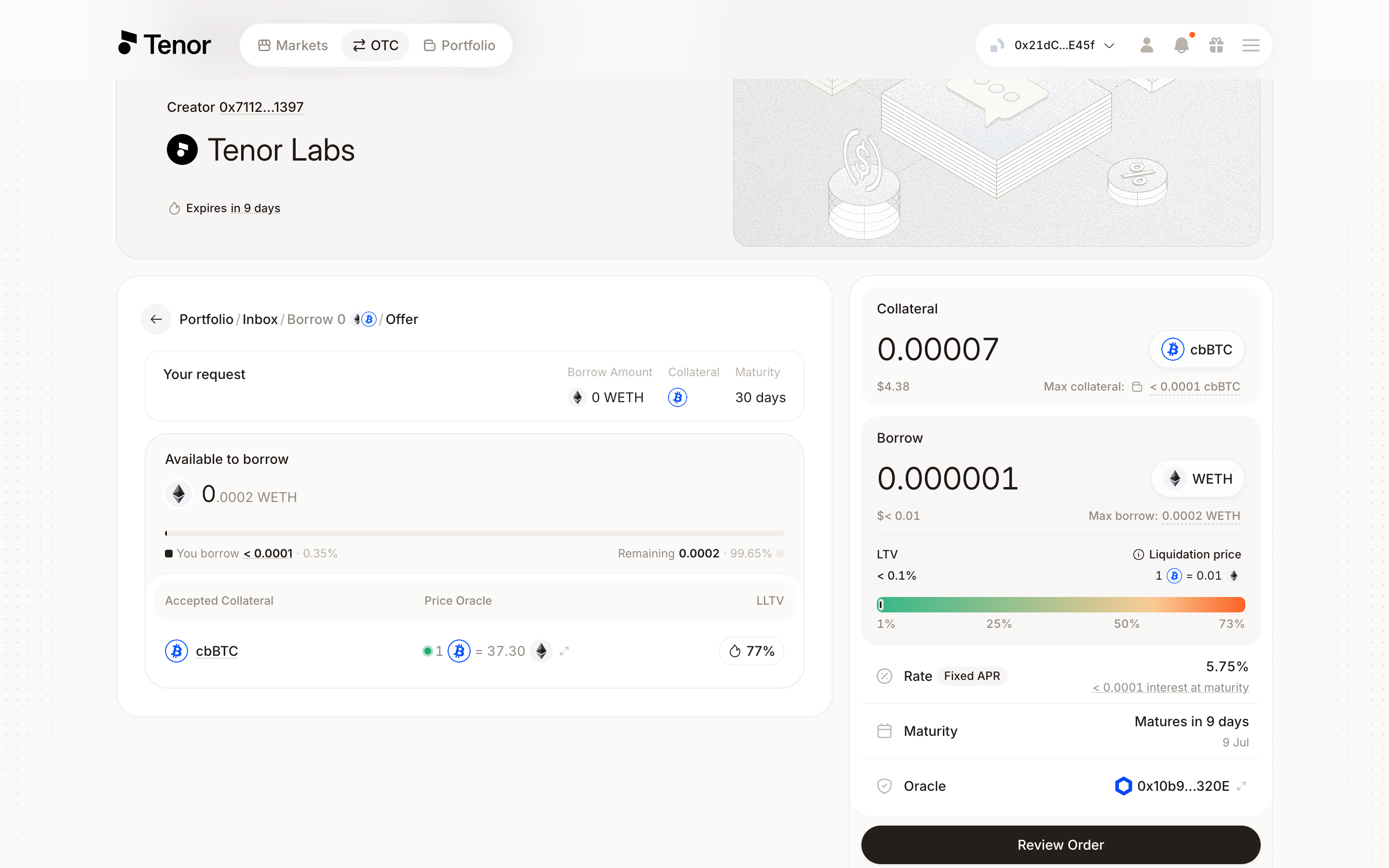Screen dimensions: 1389x868
Task: Click the Tenor Labs round logo
Action: click(x=182, y=150)
